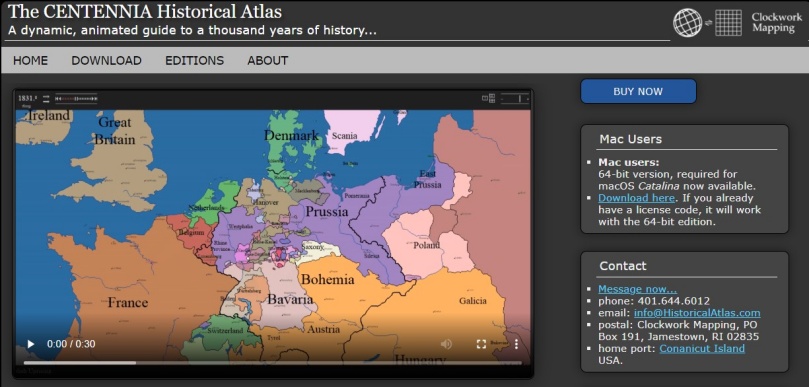Click the 'Contact' panel heading
Image resolution: width=809 pixels, height=387 pixels.
pos(623,266)
